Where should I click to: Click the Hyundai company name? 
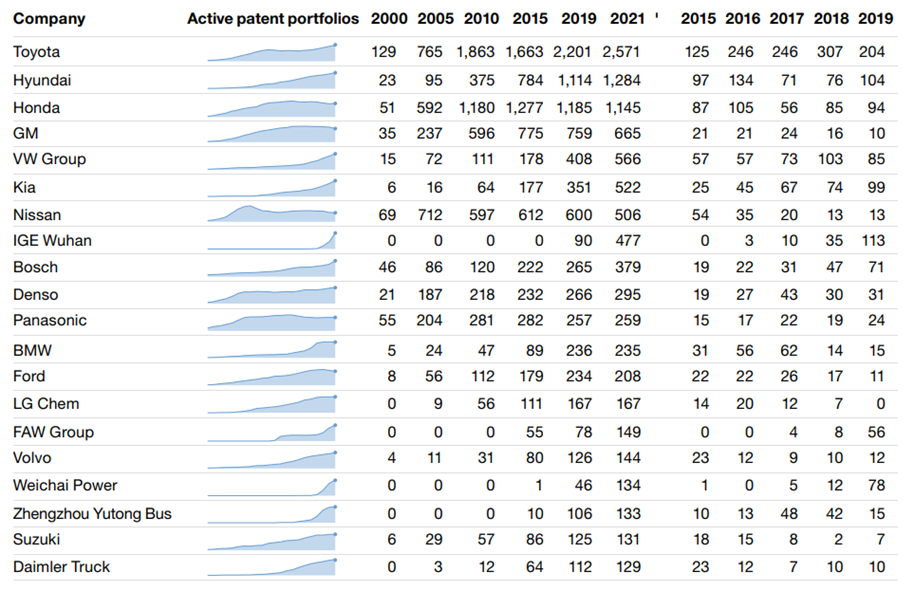point(42,80)
